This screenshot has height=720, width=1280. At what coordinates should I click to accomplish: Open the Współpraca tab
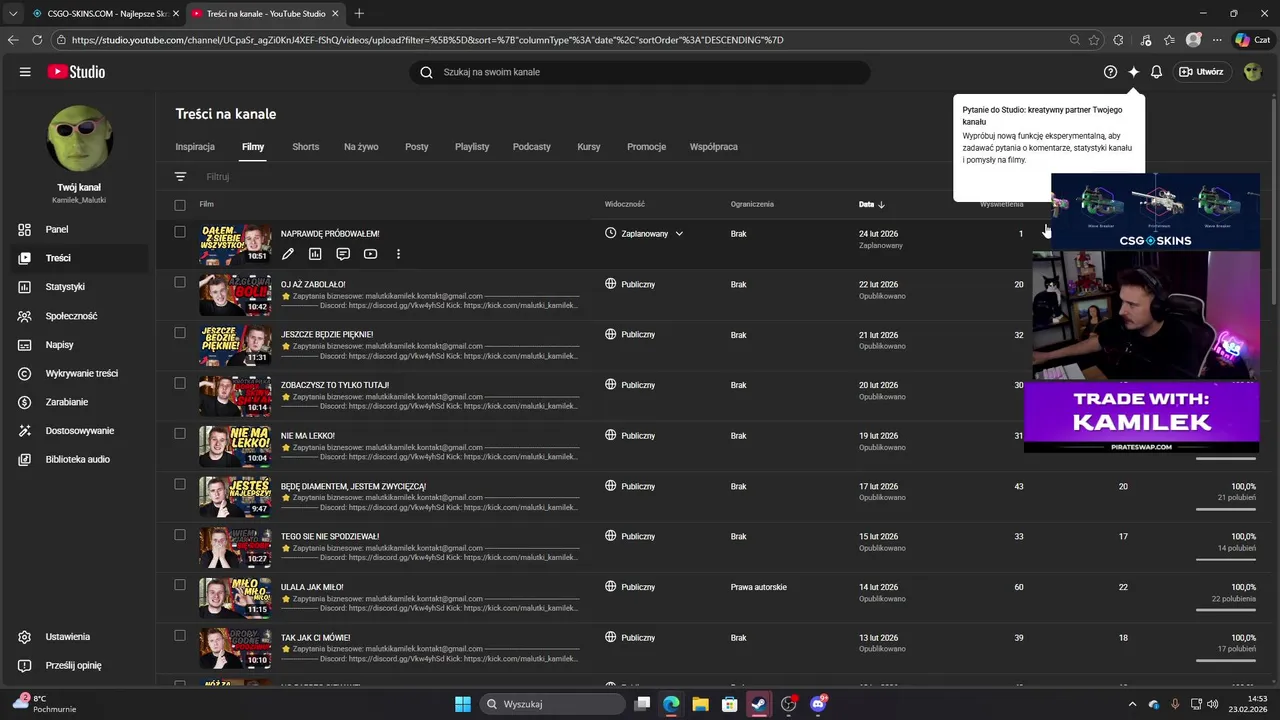point(714,147)
